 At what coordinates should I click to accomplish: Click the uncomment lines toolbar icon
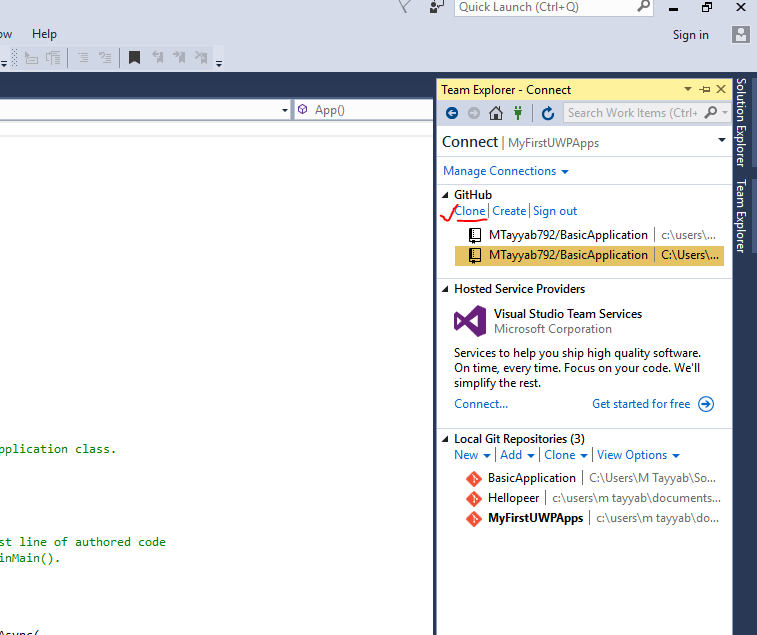(x=105, y=58)
